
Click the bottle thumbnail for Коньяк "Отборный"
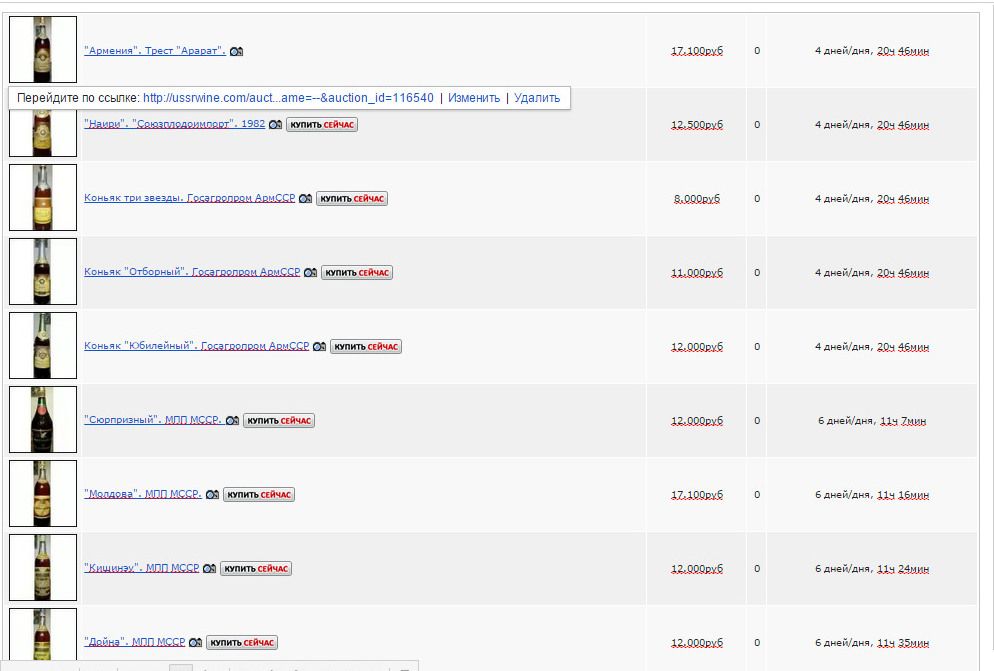pyautogui.click(x=43, y=272)
